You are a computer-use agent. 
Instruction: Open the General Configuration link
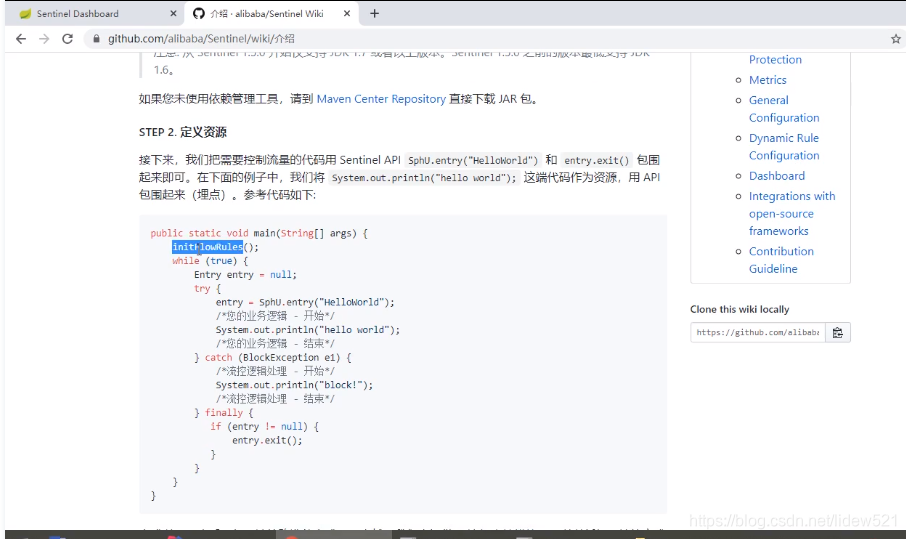pyautogui.click(x=784, y=109)
